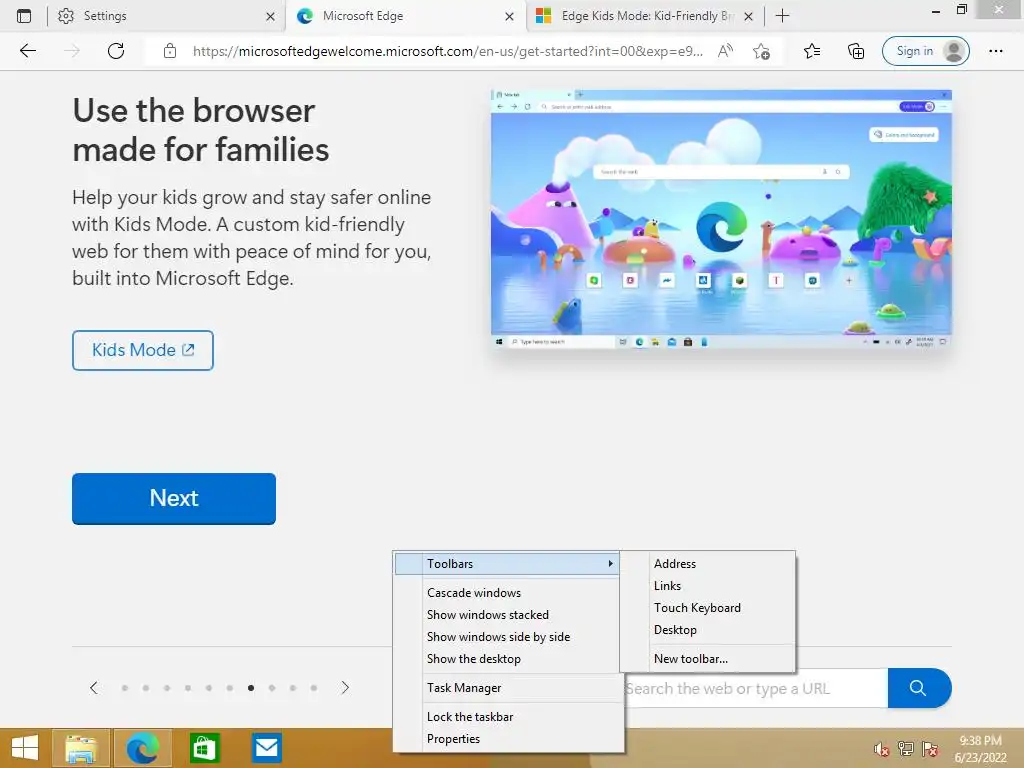Open Mail app from taskbar
This screenshot has height=768, width=1024.
point(266,748)
